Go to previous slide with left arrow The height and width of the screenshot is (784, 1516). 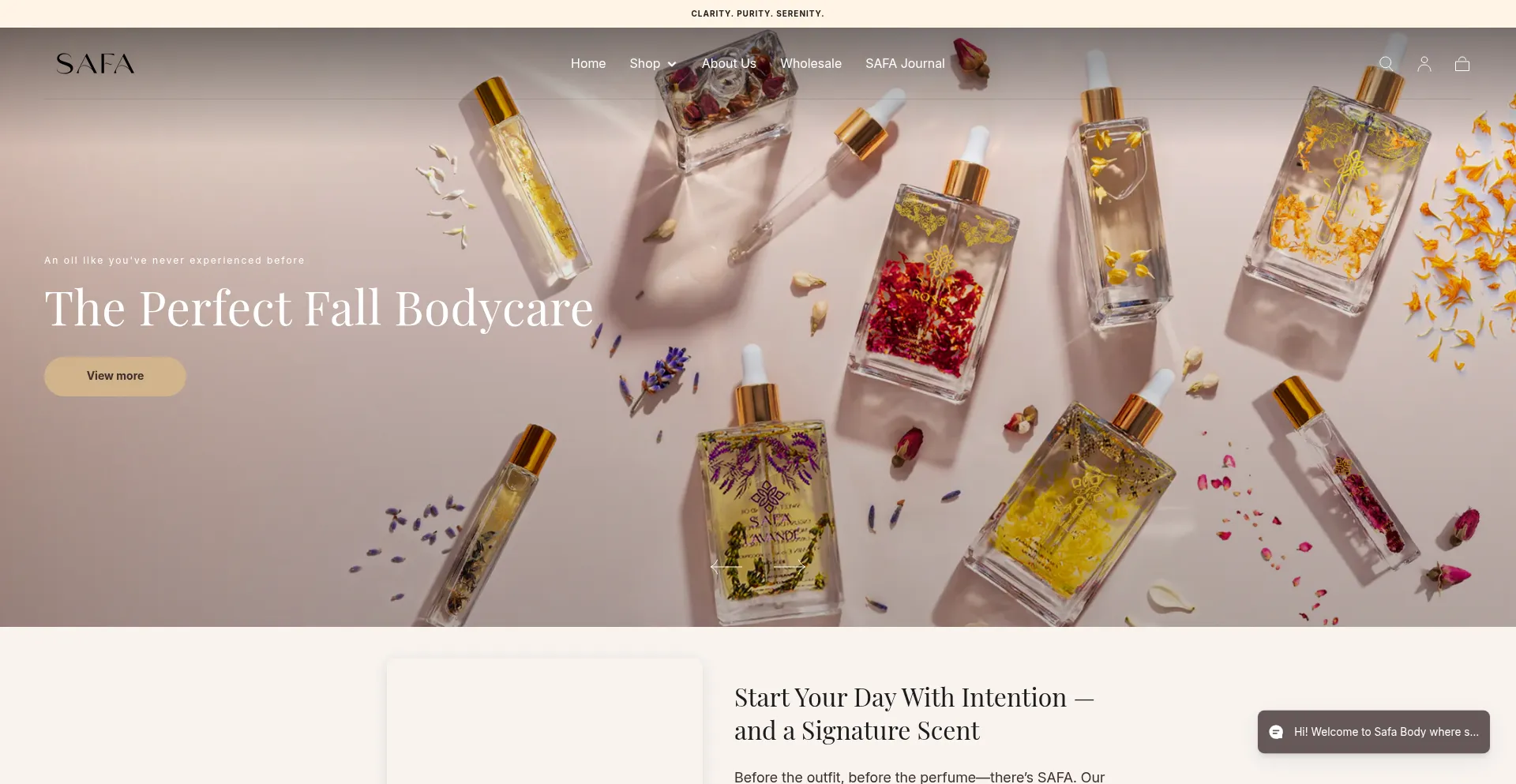[726, 566]
